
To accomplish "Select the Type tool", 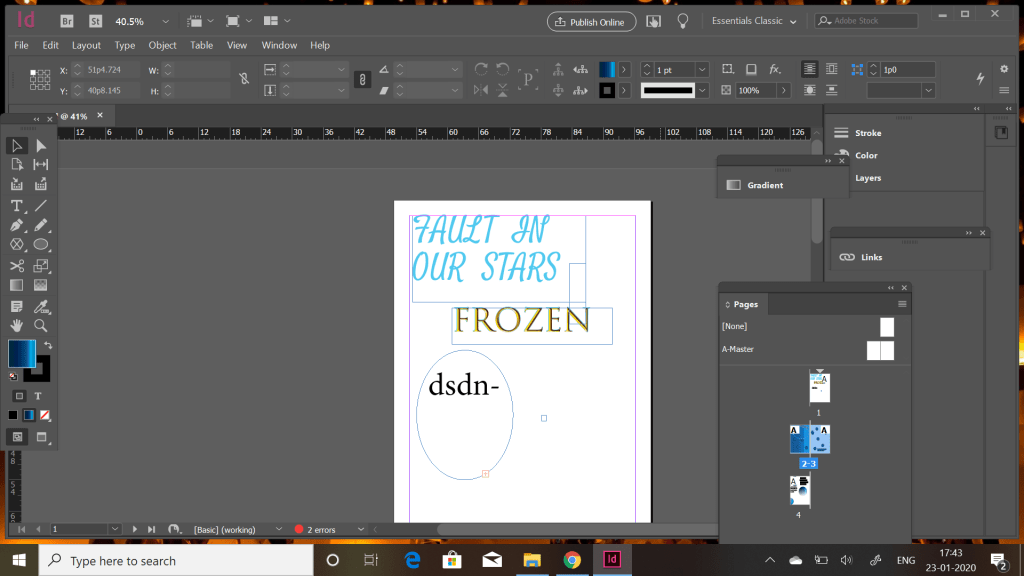I will tap(17, 205).
